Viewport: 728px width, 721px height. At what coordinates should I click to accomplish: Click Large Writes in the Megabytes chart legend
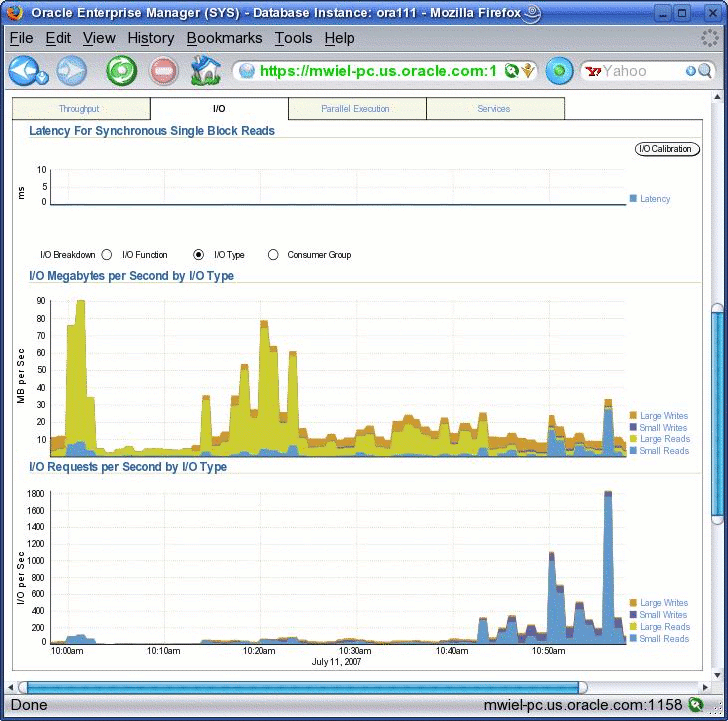[x=664, y=416]
